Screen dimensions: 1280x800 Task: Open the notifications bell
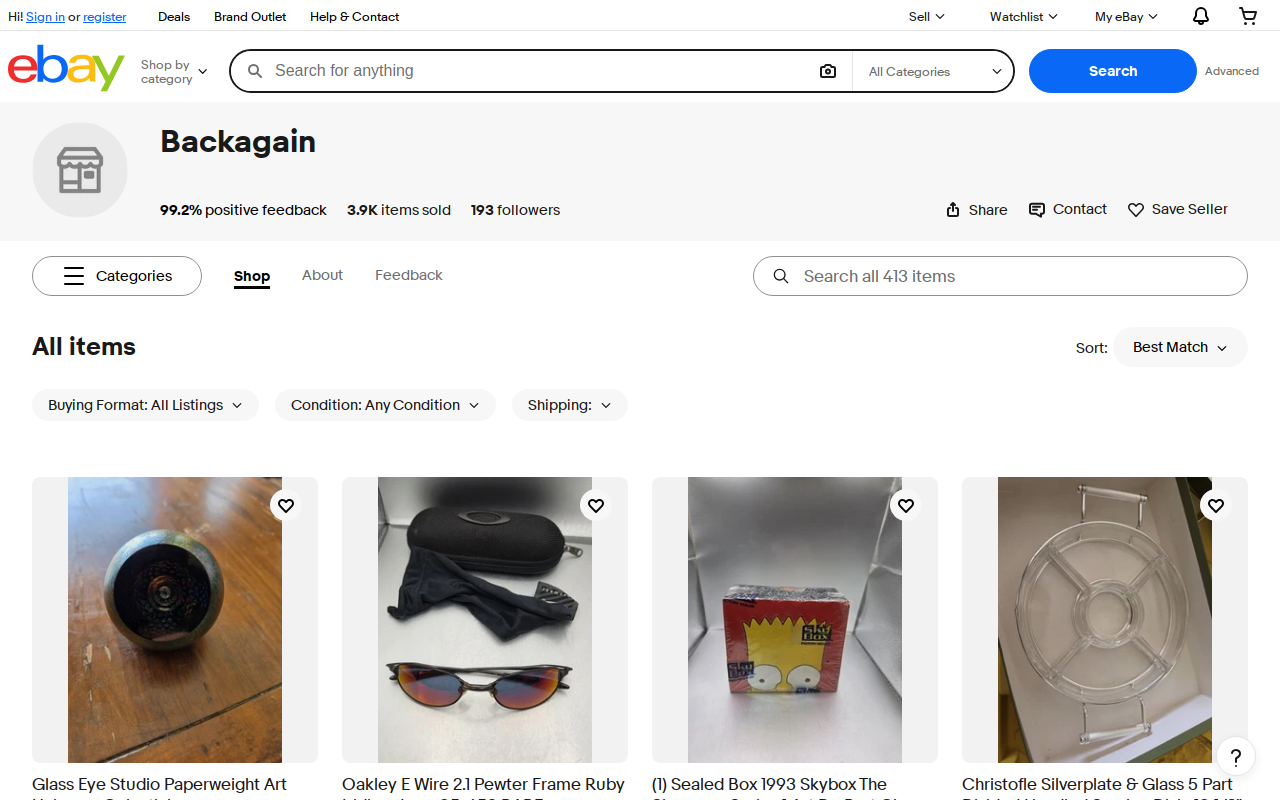pos(1201,16)
